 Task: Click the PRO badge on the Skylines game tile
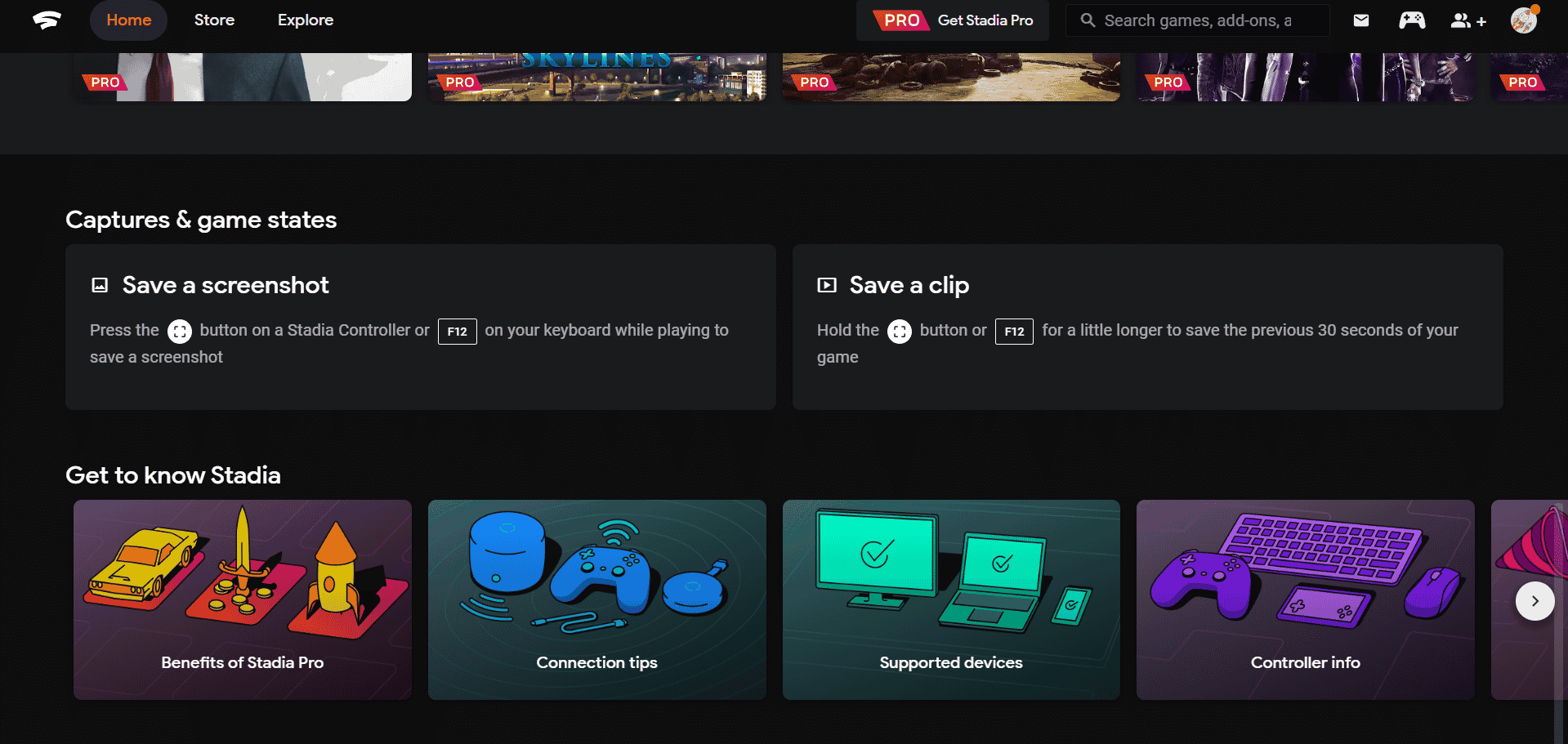coord(459,82)
